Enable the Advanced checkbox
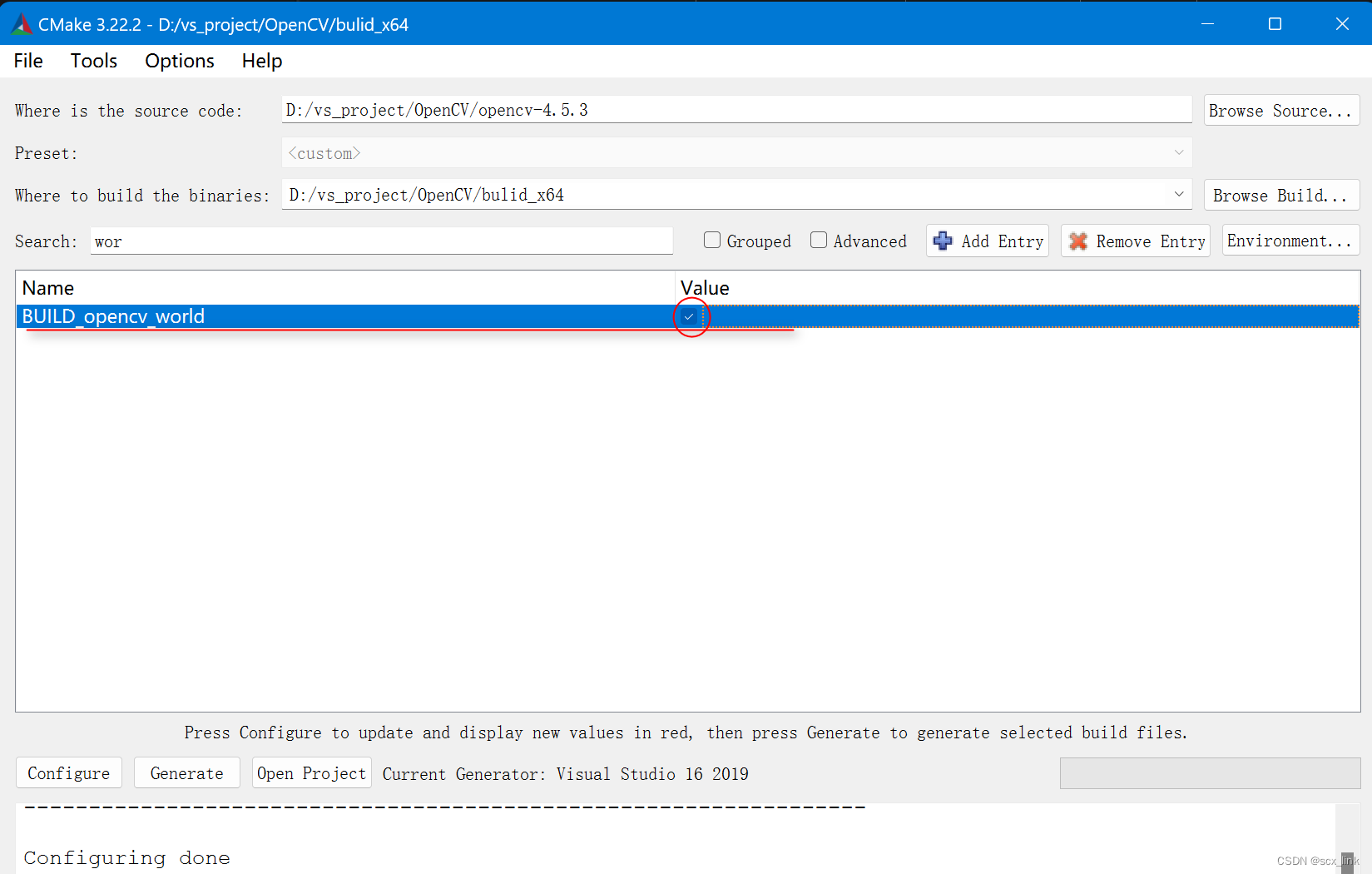 [x=819, y=241]
